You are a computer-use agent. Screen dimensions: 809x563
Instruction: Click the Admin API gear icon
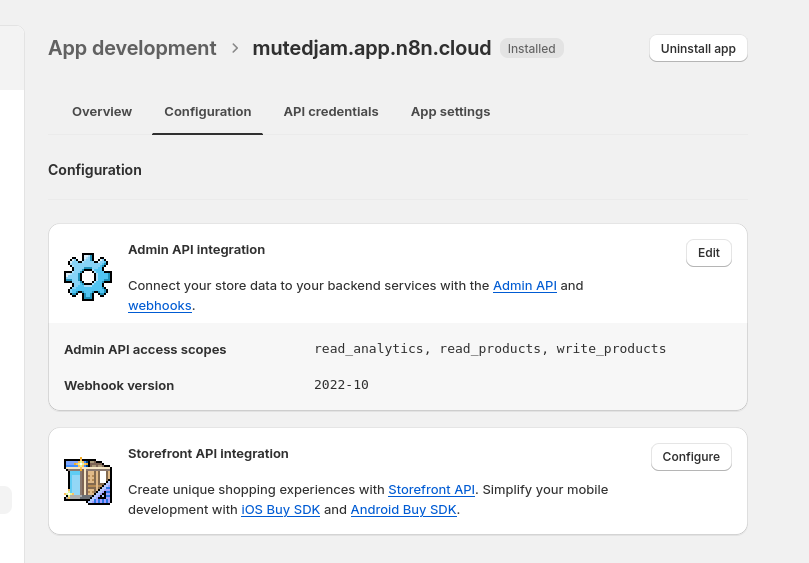[x=88, y=277]
